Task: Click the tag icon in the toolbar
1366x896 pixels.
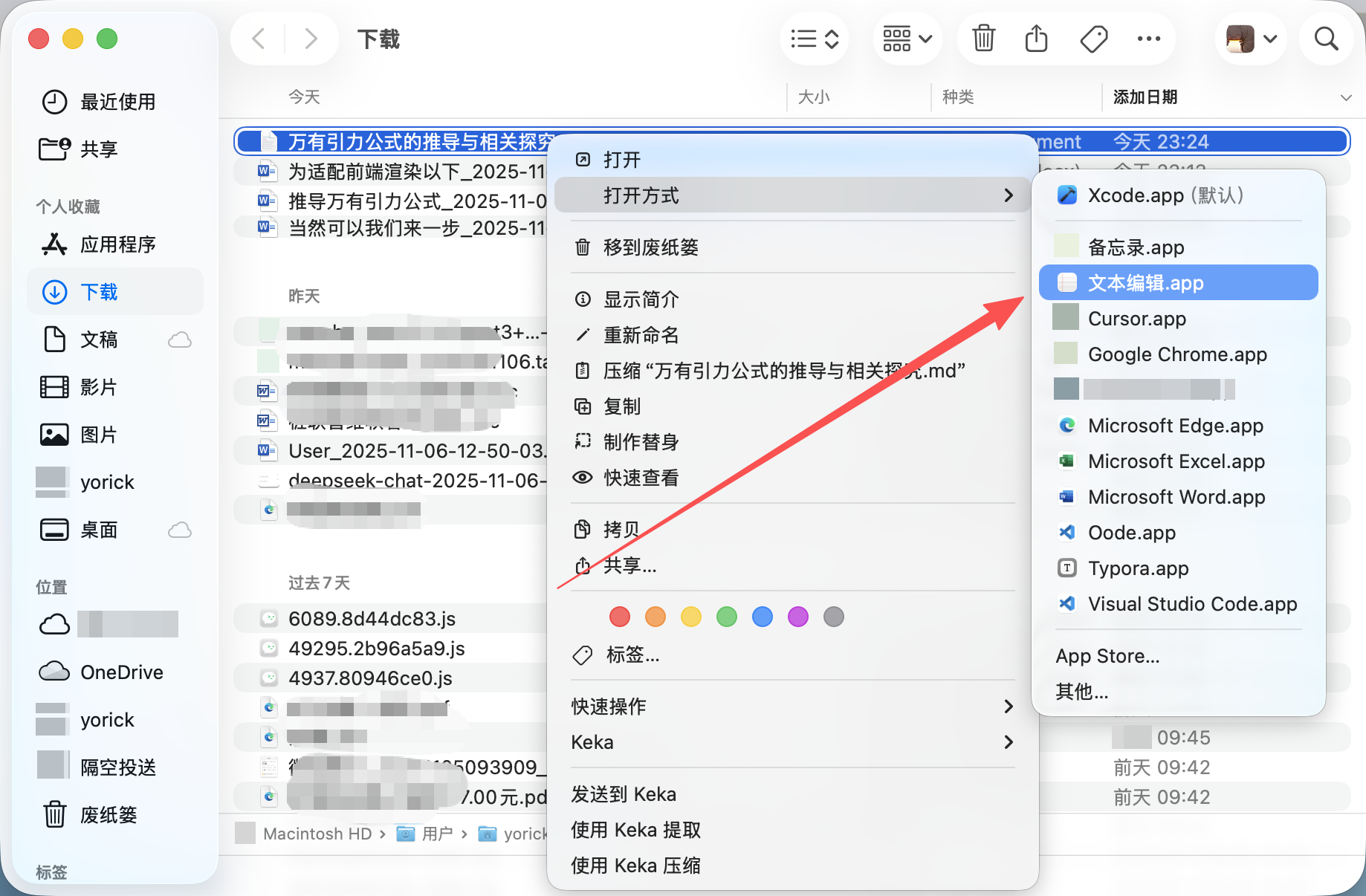Action: coord(1093,38)
